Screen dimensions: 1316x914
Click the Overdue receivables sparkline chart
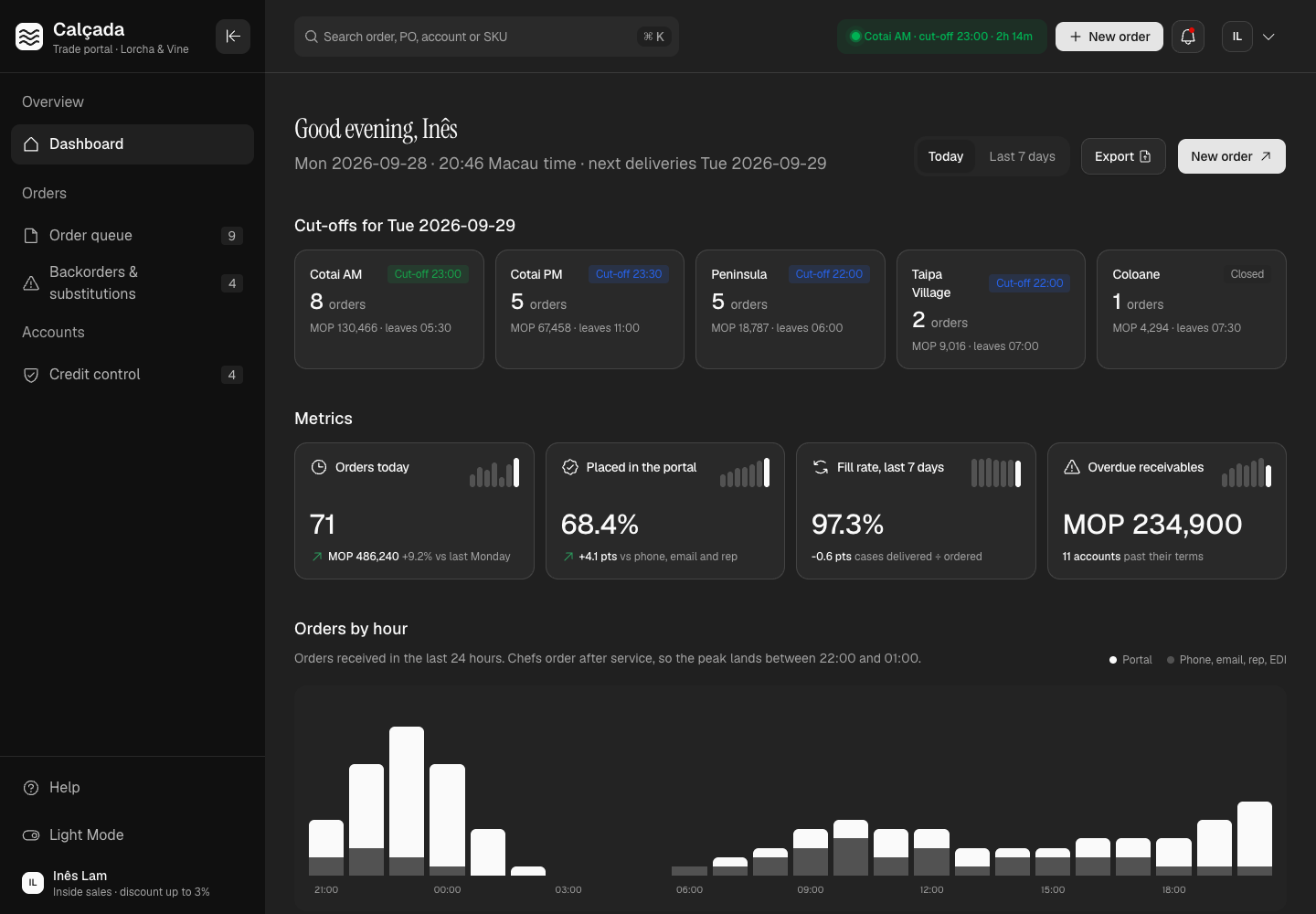coord(1247,473)
